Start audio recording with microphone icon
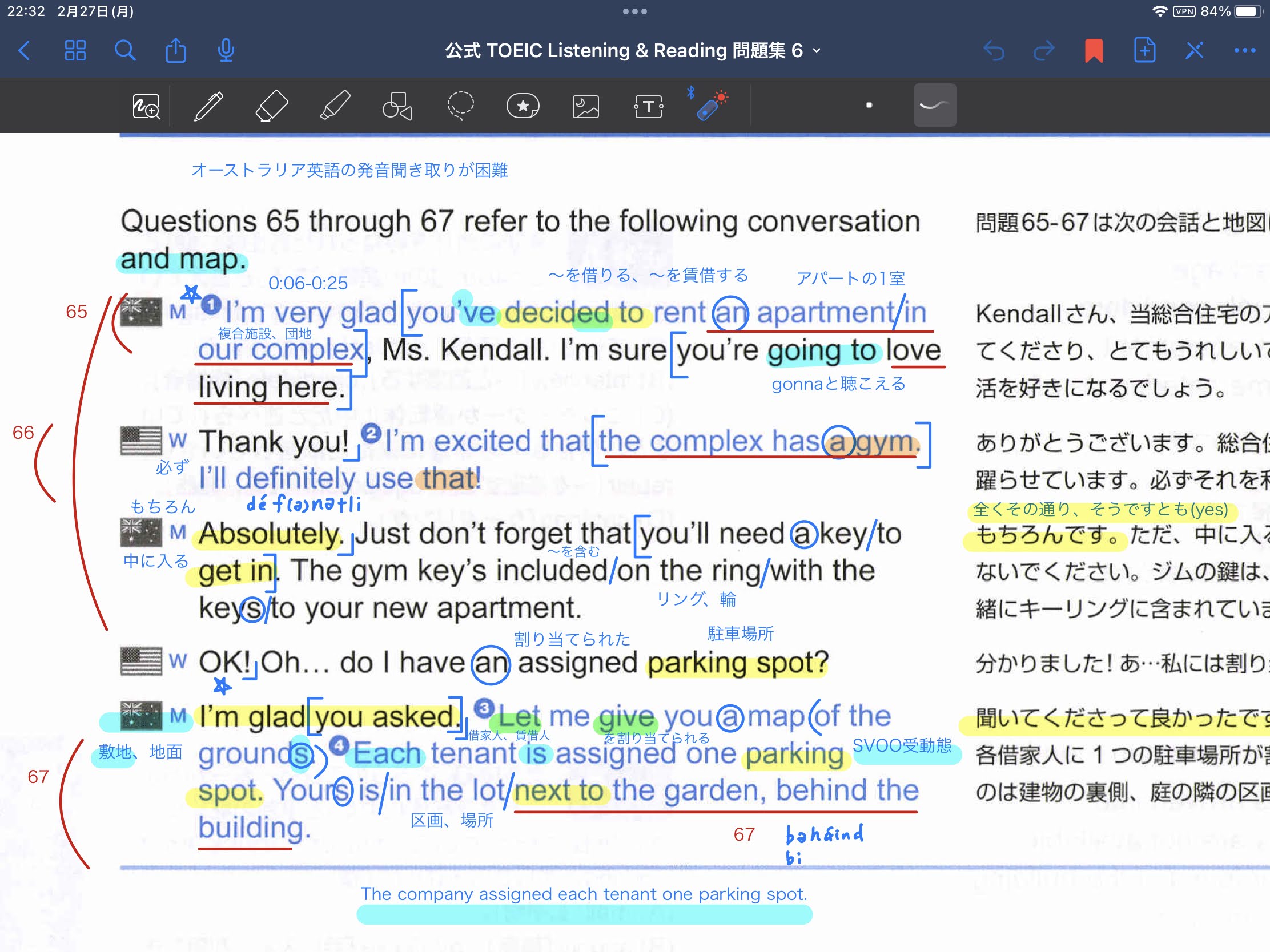The image size is (1270, 952). pos(226,50)
